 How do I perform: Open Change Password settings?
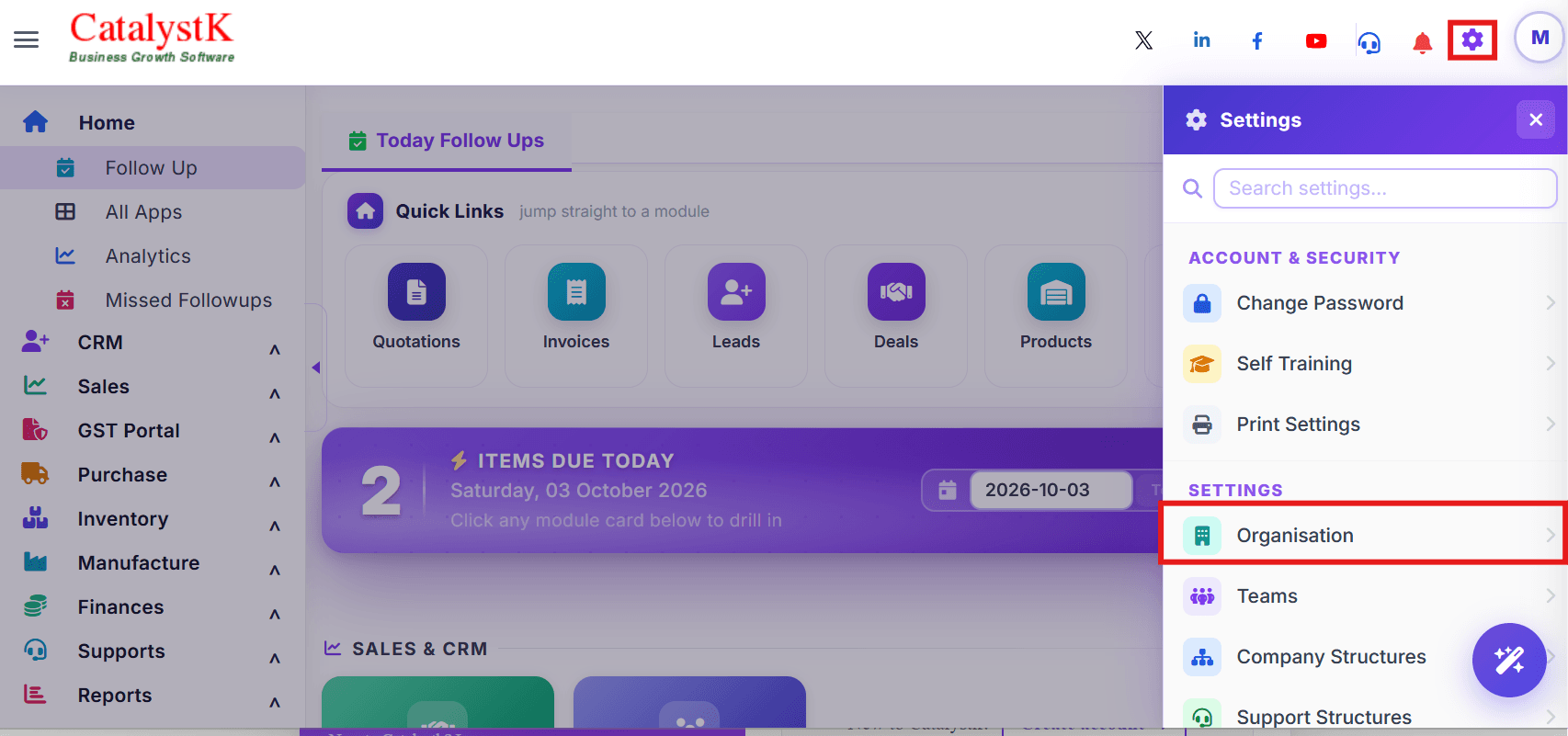click(x=1366, y=303)
